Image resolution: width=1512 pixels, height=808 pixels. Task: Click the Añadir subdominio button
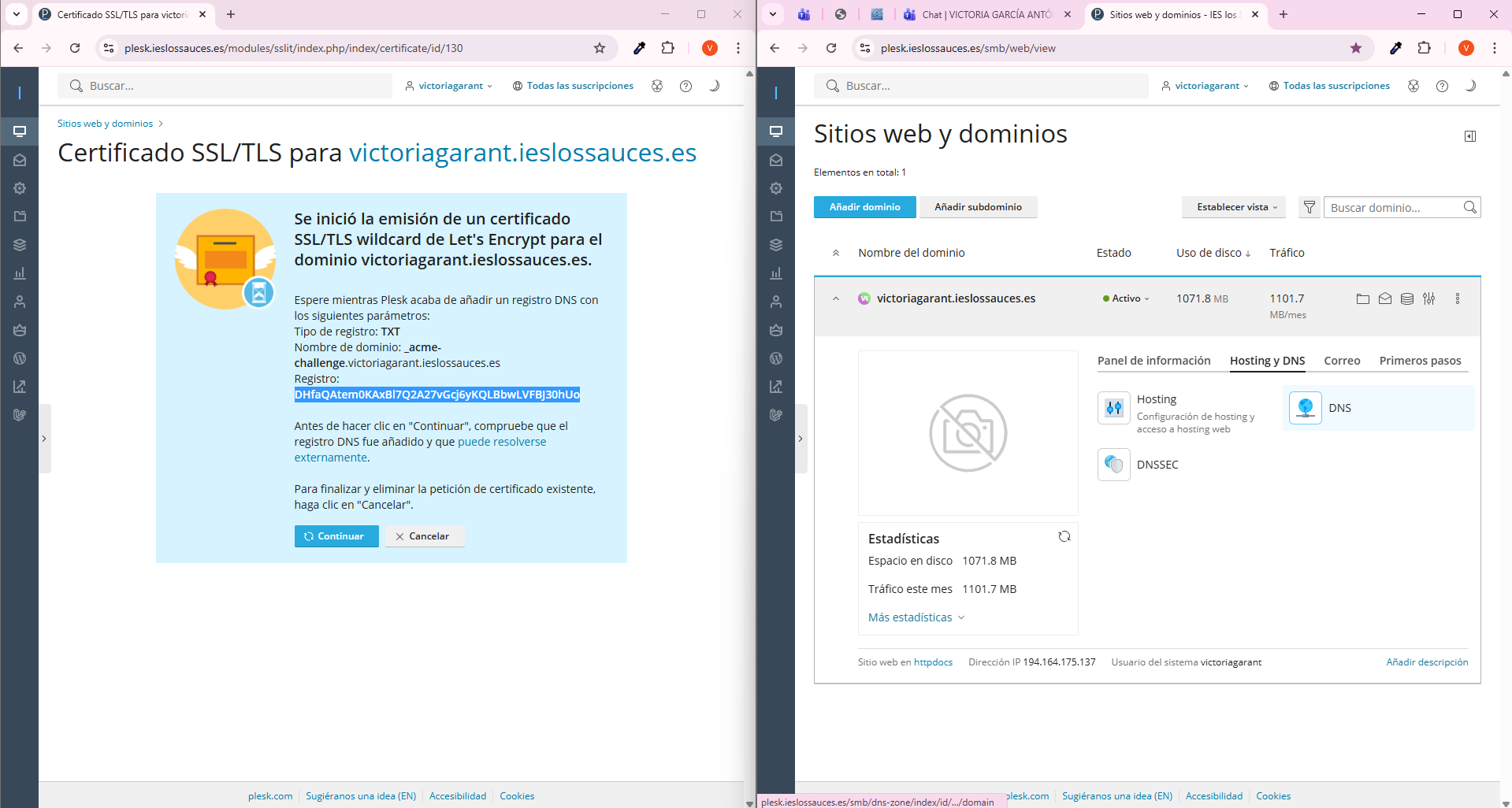(x=978, y=207)
